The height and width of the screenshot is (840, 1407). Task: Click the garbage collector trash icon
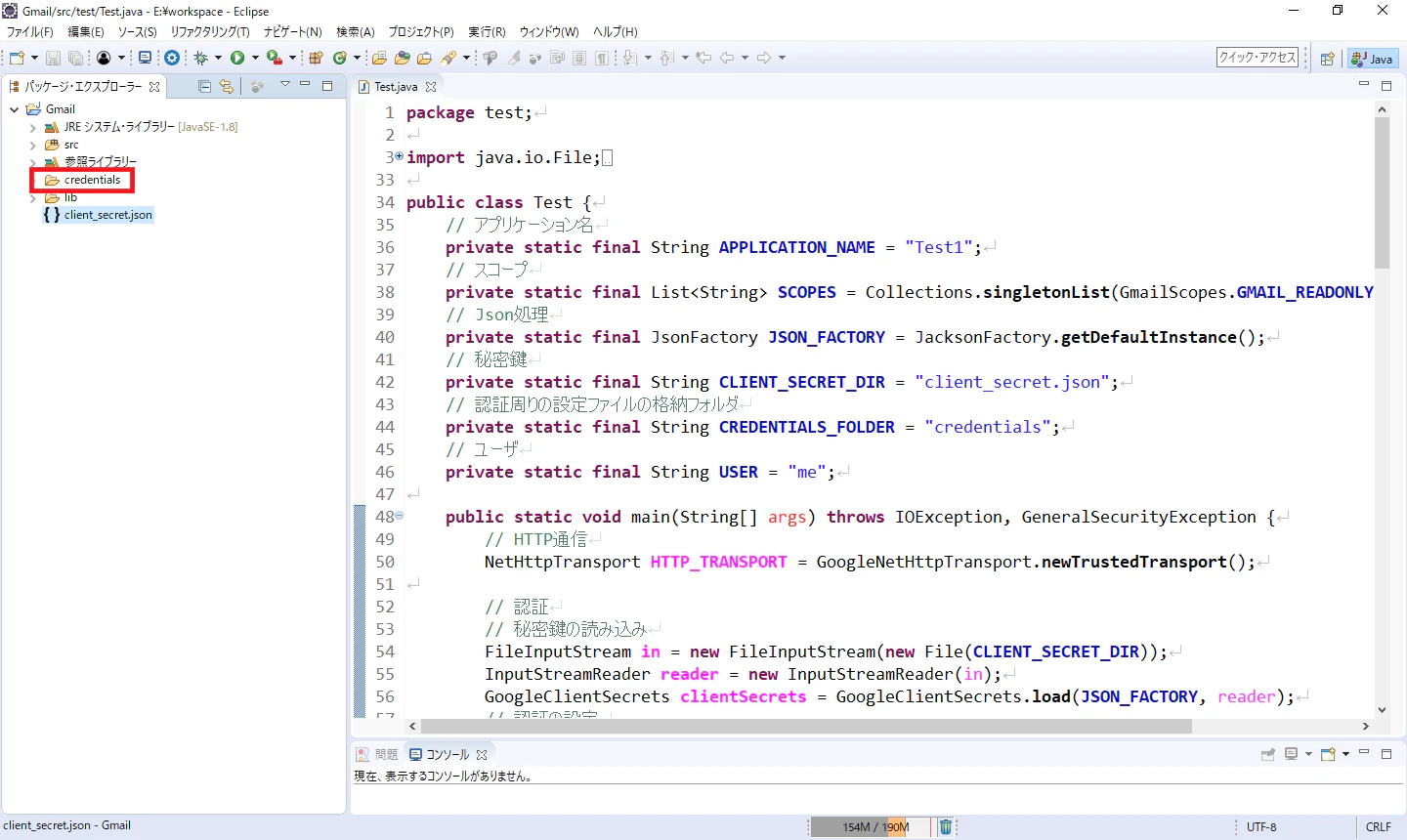[x=946, y=826]
